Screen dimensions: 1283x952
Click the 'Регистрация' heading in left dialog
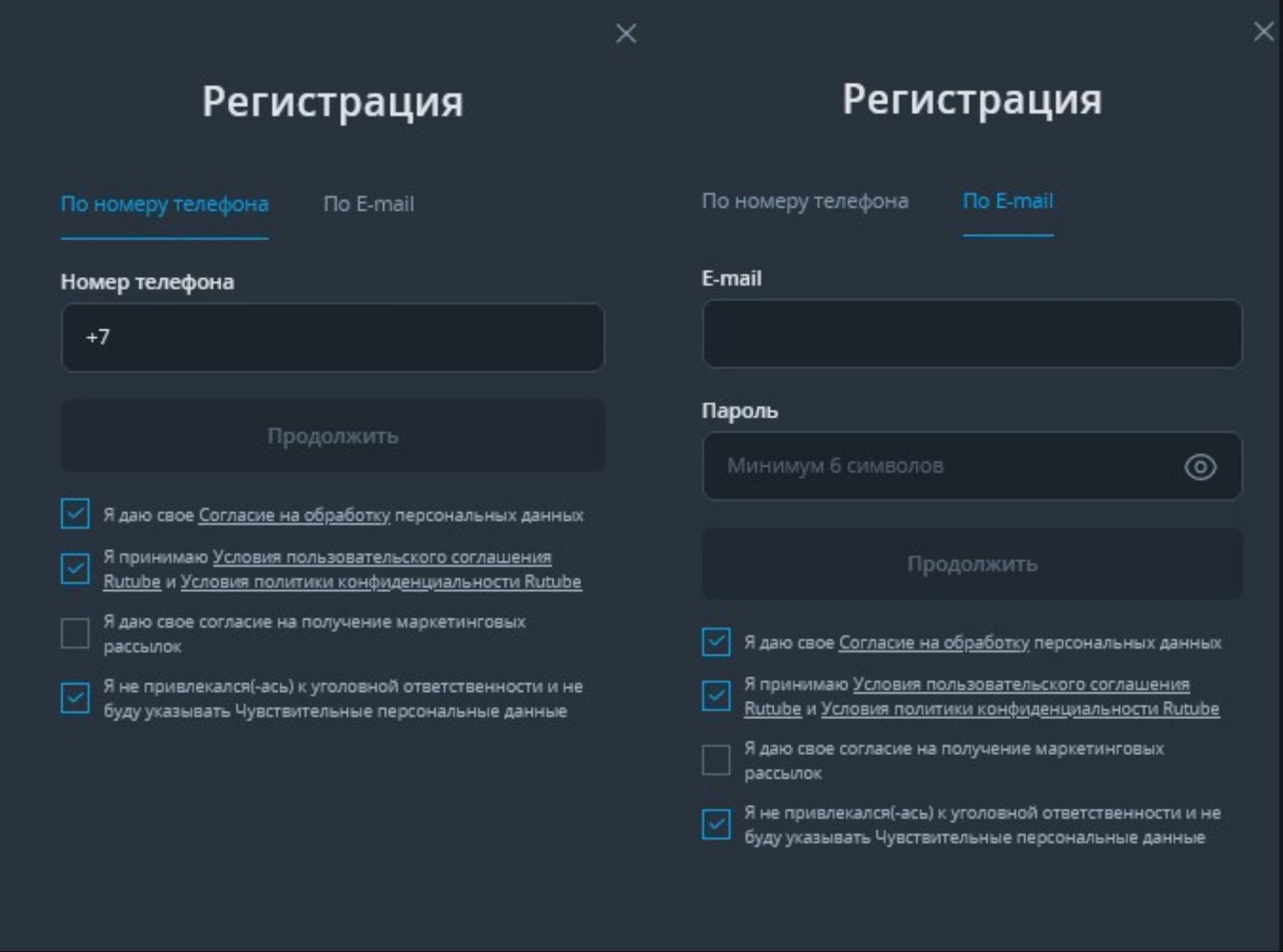coord(332,101)
